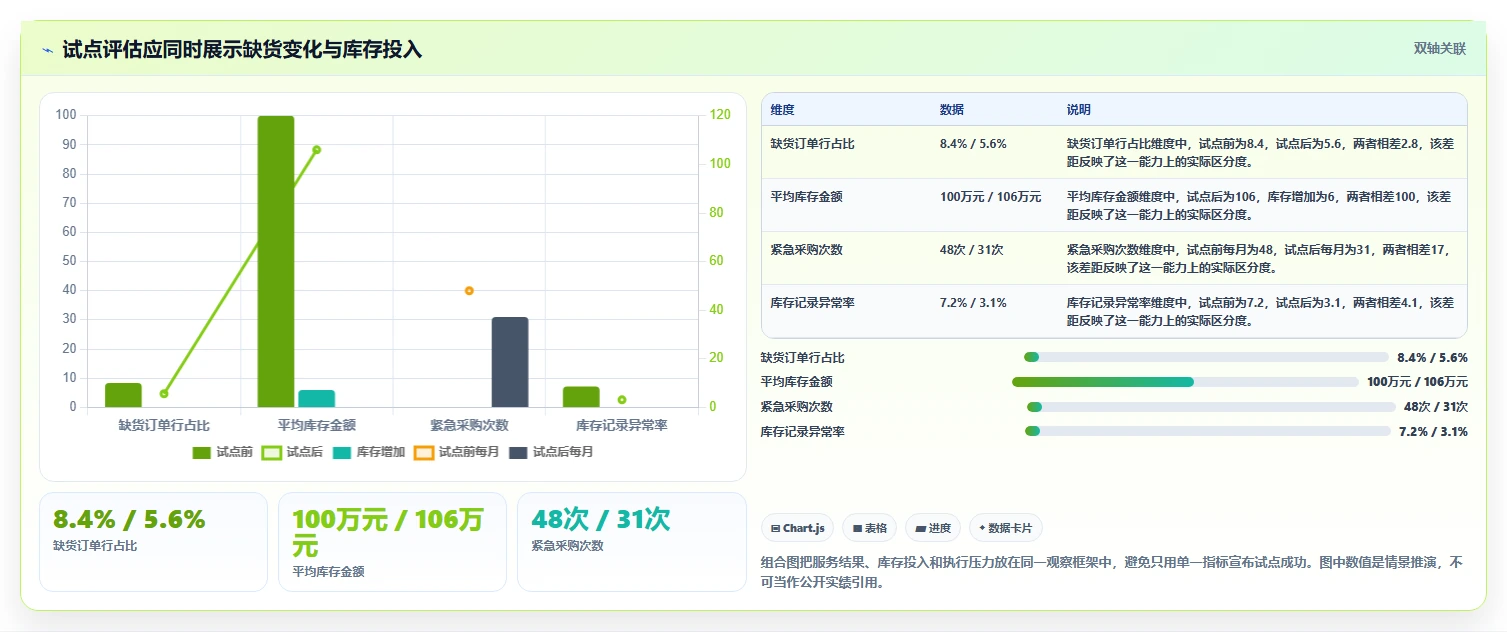Image resolution: width=1507 pixels, height=632 pixels.
Task: Select the 48次 / 31次 table cell
Action: click(971, 250)
